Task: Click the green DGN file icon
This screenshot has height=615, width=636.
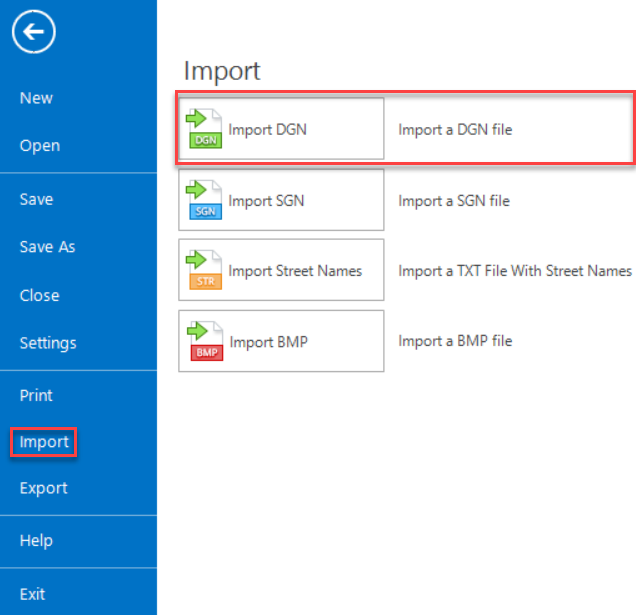Action: pos(204,129)
